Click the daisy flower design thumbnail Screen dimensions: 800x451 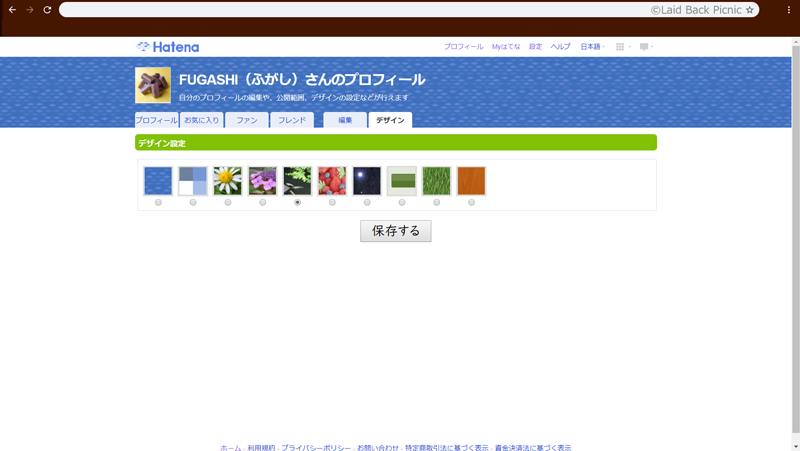point(228,181)
